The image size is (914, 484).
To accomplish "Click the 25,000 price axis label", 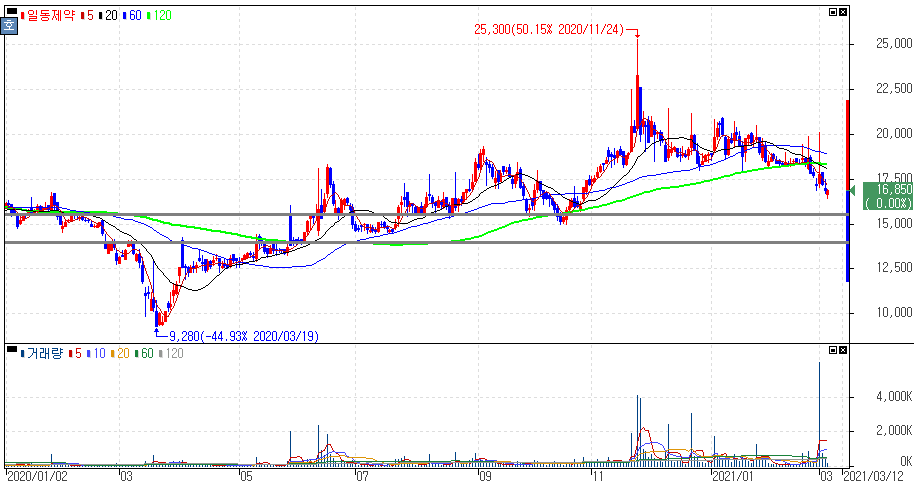I will (x=894, y=44).
